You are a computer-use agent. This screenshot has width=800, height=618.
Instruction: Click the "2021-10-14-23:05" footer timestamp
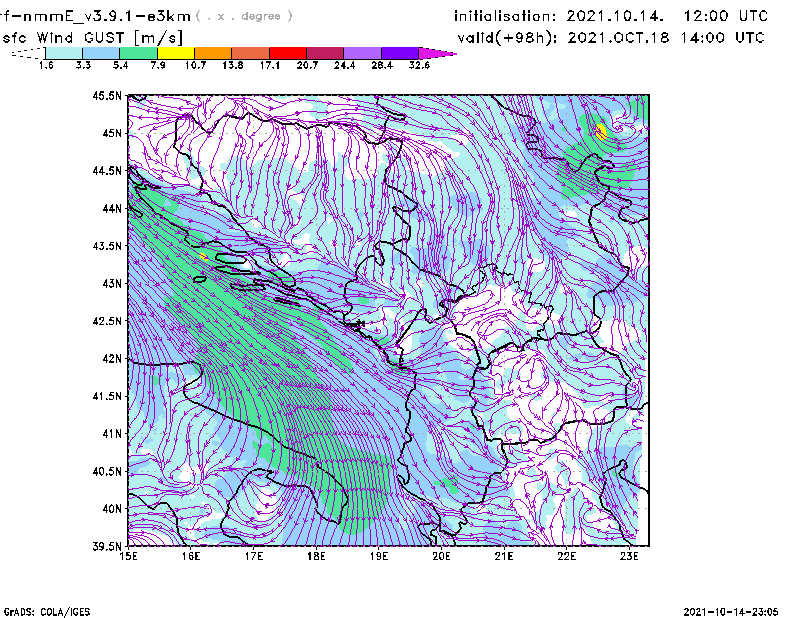point(731,612)
